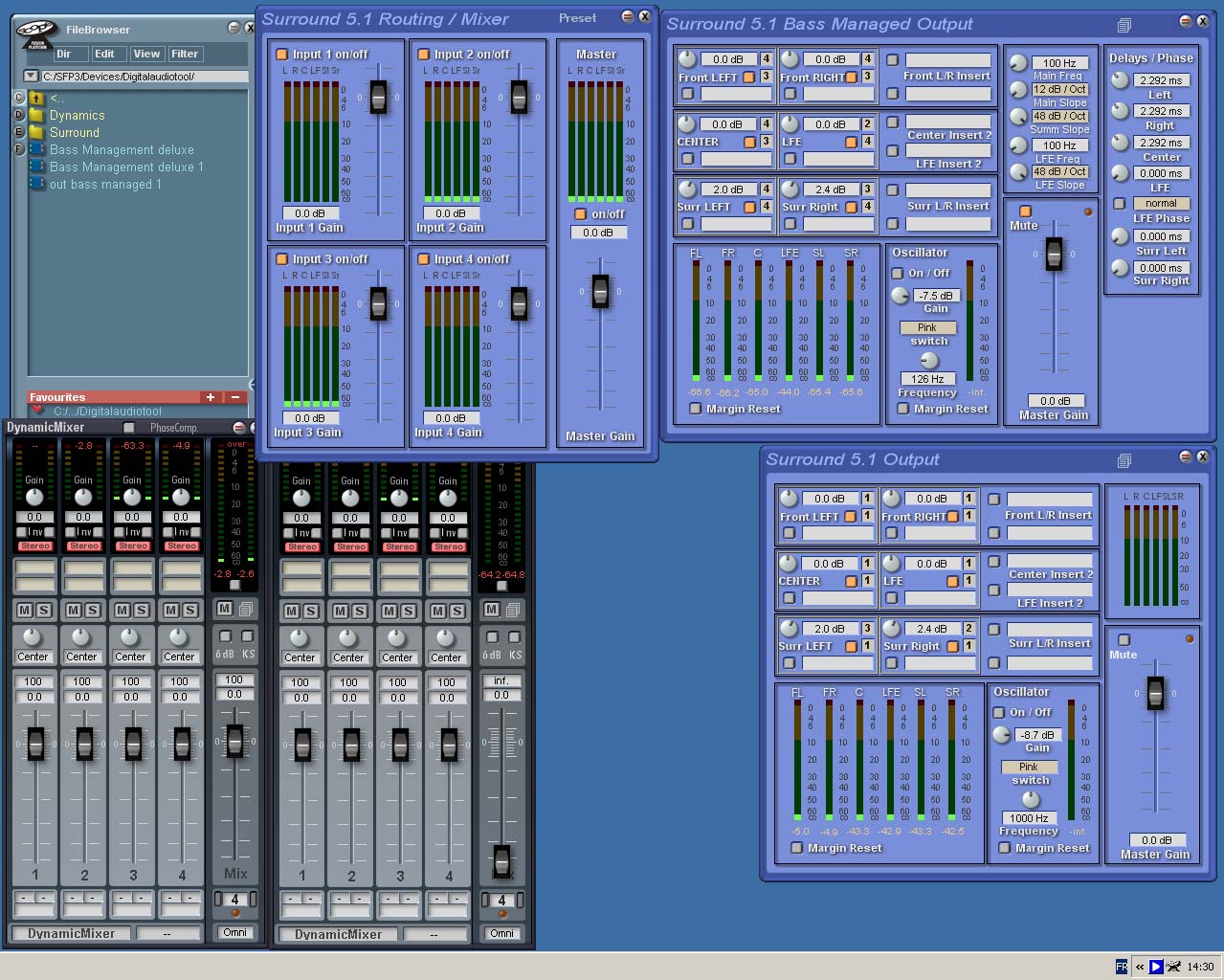The image size is (1224, 980).
Task: Click DynamicMixer name button at left mixer bottom
Action: 71,933
